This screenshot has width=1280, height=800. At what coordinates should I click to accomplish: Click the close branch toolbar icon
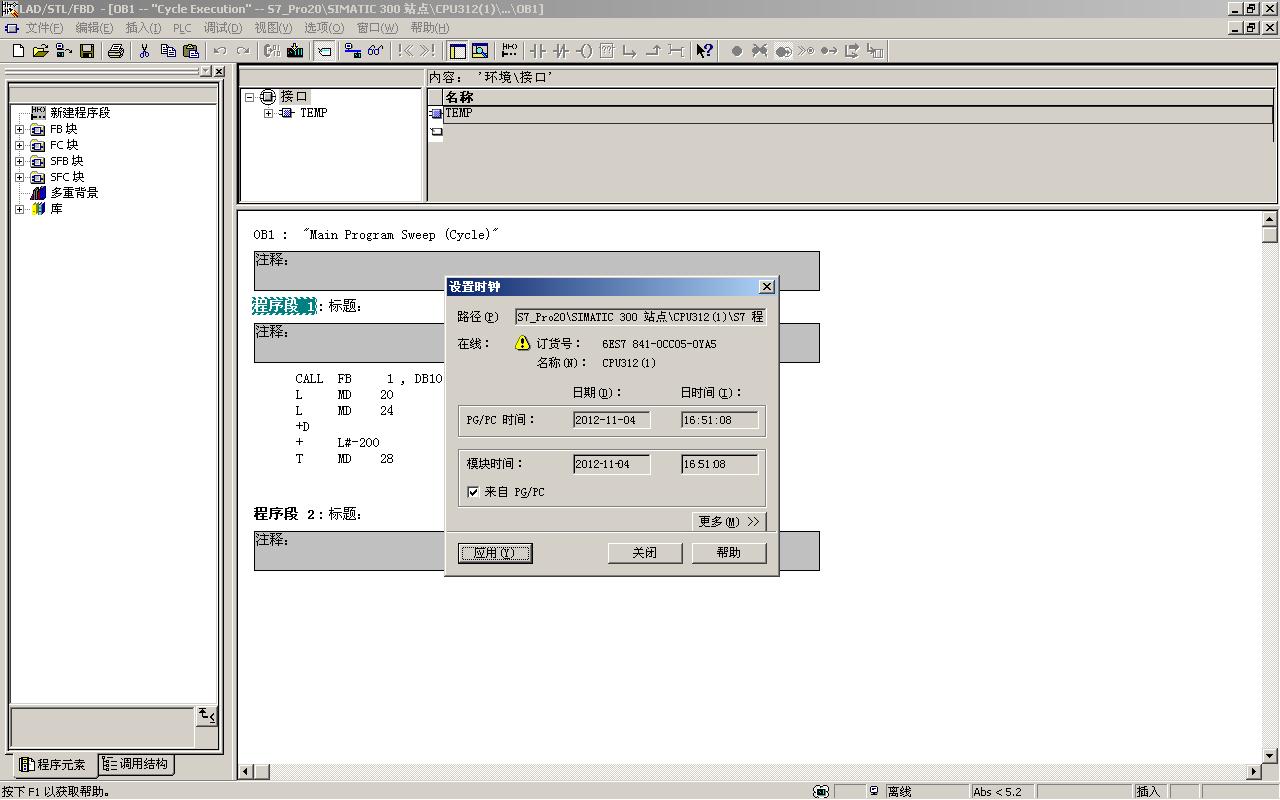653,51
